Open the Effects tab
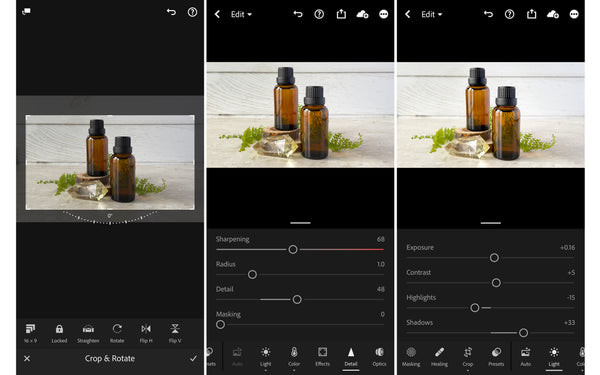This screenshot has width=600, height=375. (323, 357)
